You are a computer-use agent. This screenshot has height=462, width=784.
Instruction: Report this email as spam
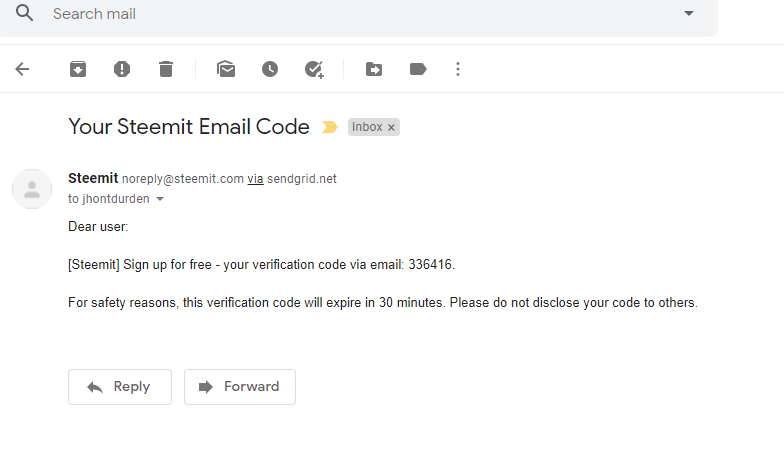[122, 69]
